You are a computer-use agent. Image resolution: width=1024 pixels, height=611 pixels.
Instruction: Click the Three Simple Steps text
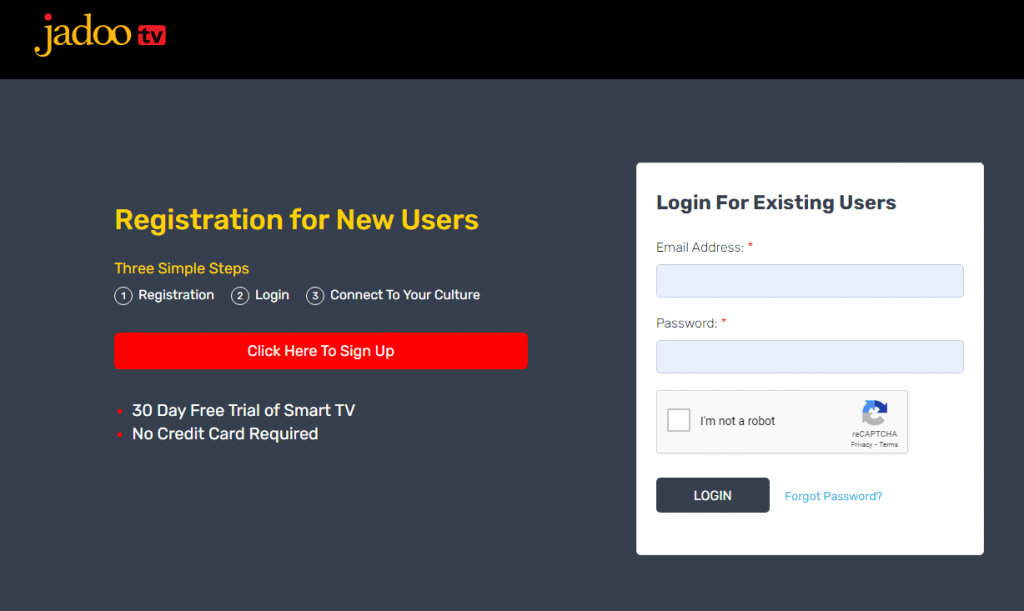point(182,268)
